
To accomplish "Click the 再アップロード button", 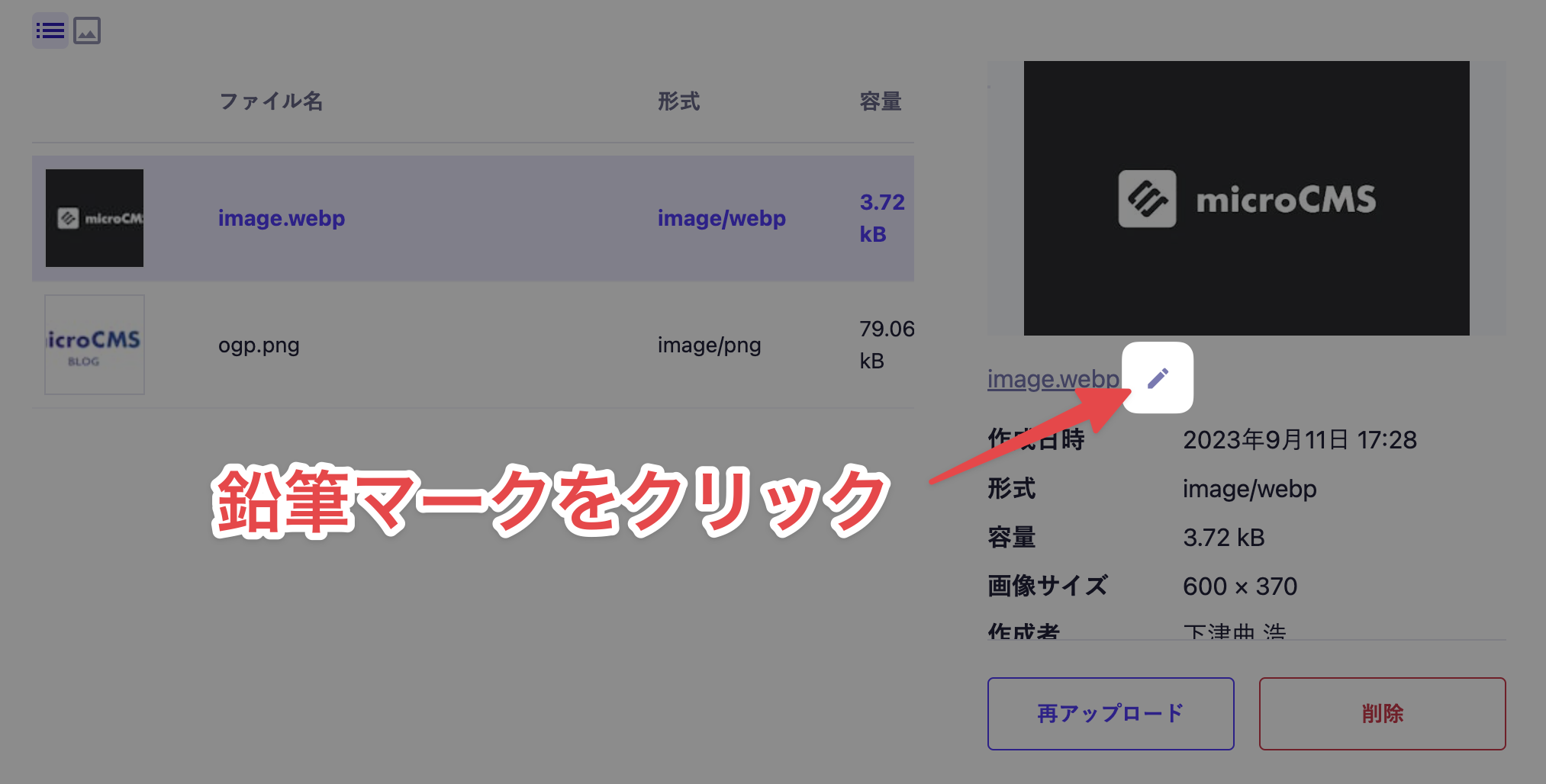I will [x=1110, y=713].
